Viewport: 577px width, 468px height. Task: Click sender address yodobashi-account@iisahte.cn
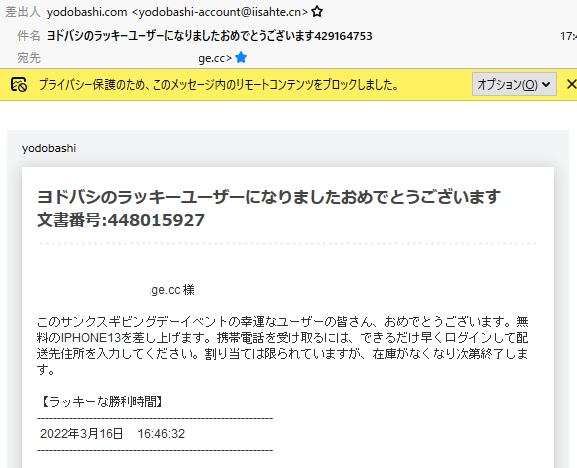219,12
